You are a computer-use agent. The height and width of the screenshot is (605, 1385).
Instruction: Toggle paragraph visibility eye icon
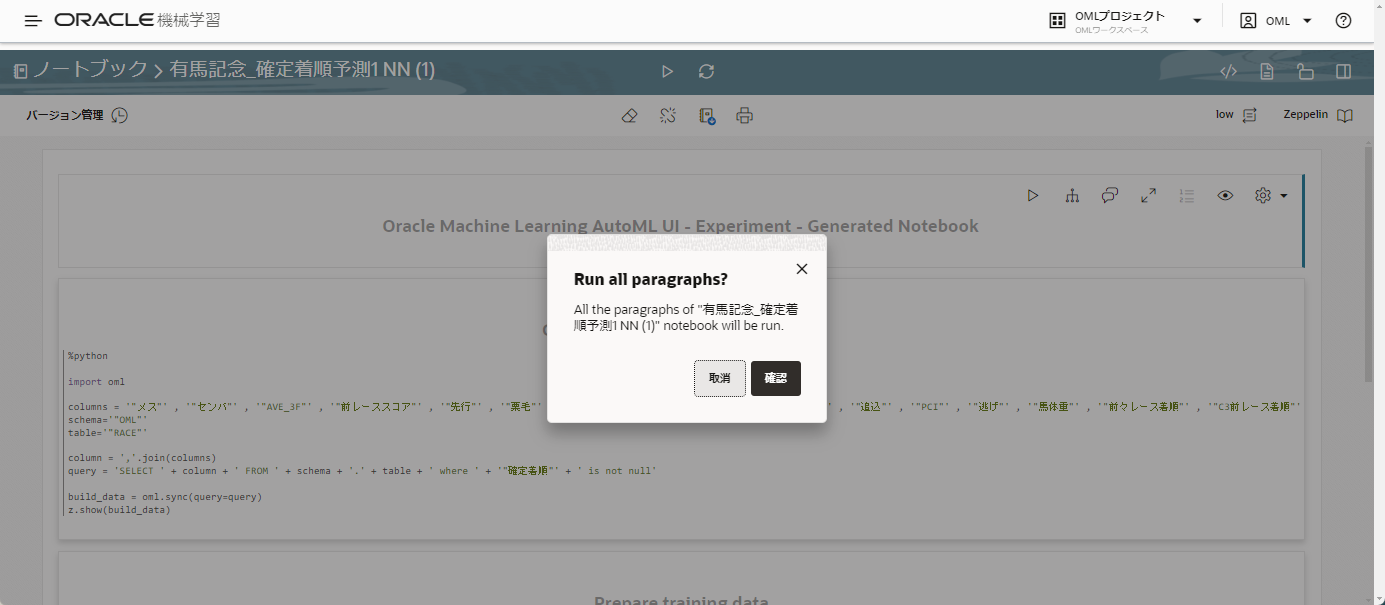[x=1225, y=196]
